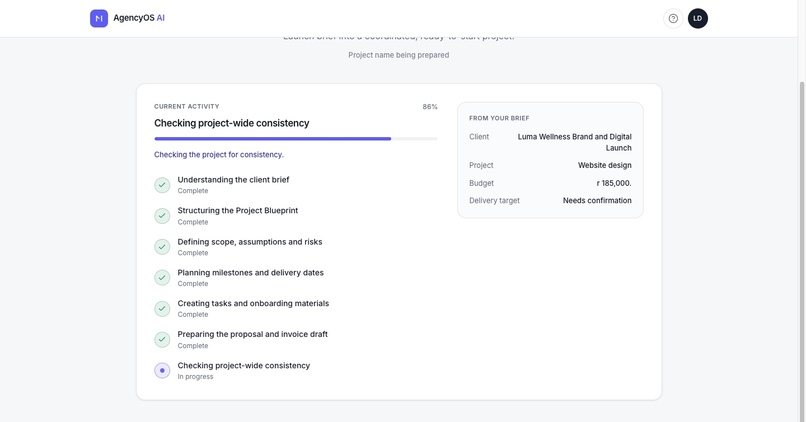Click checkmark beside Planning milestones and delivery dates
806x422 pixels.
pos(162,278)
